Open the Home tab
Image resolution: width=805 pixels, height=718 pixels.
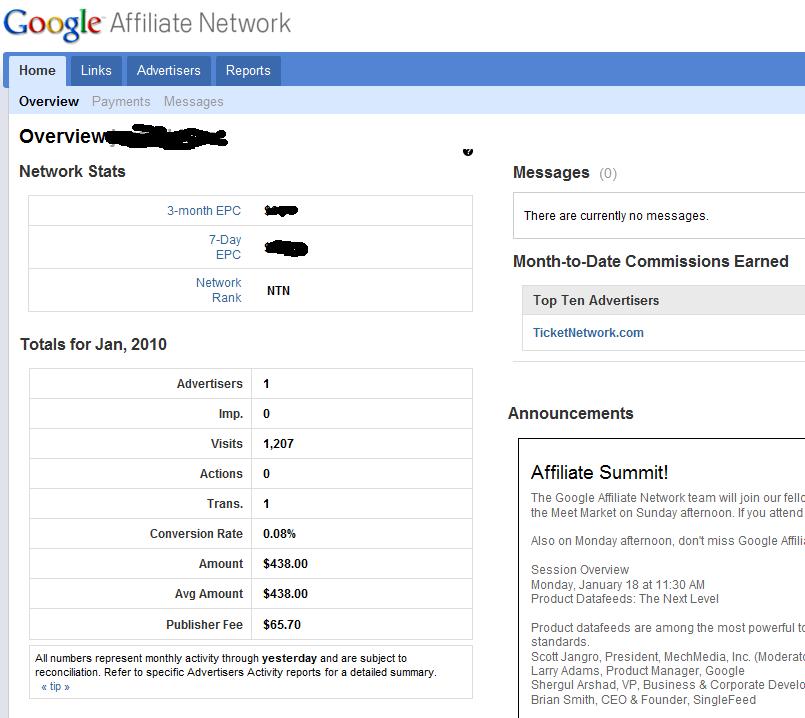point(37,70)
